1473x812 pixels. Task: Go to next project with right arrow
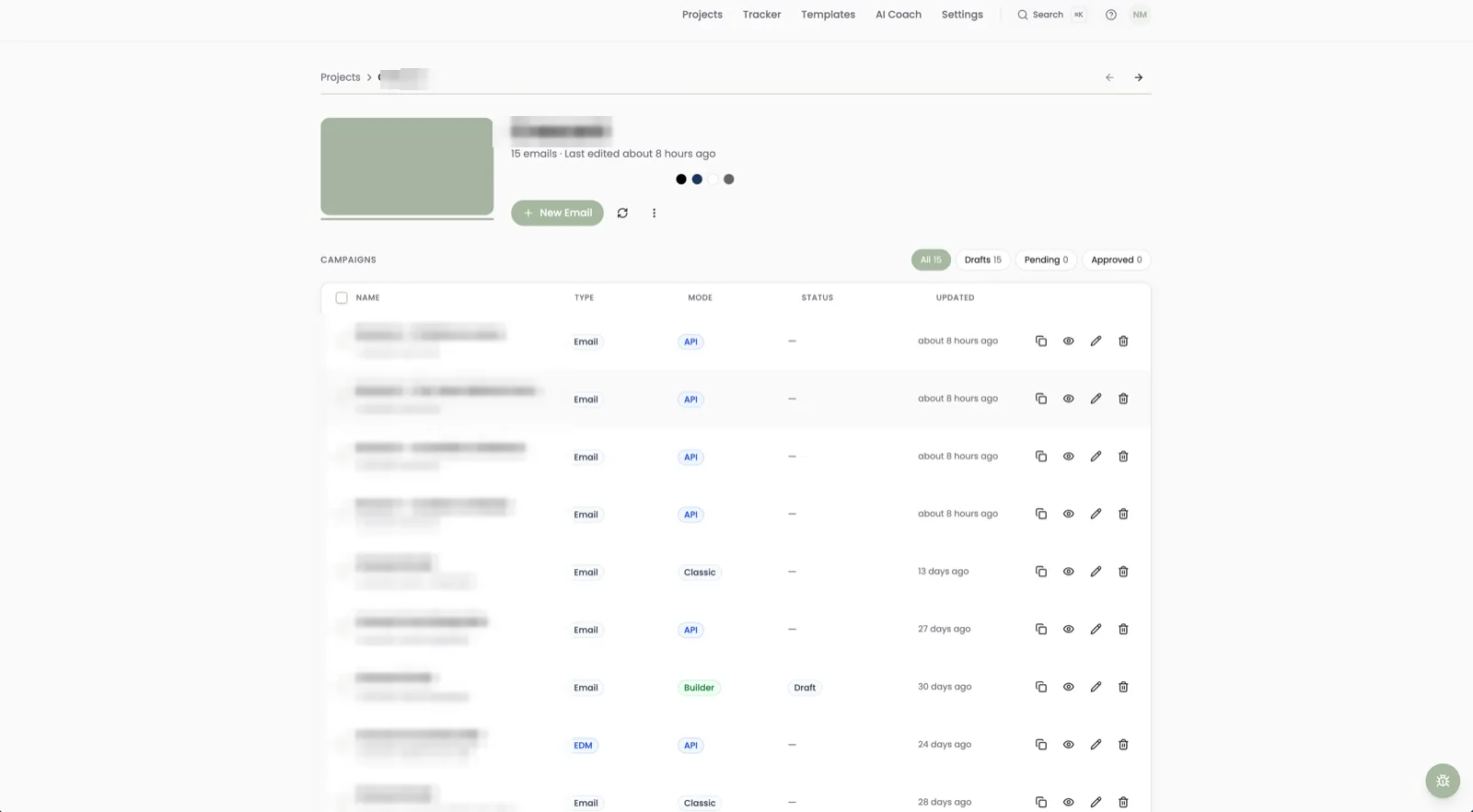coord(1139,77)
